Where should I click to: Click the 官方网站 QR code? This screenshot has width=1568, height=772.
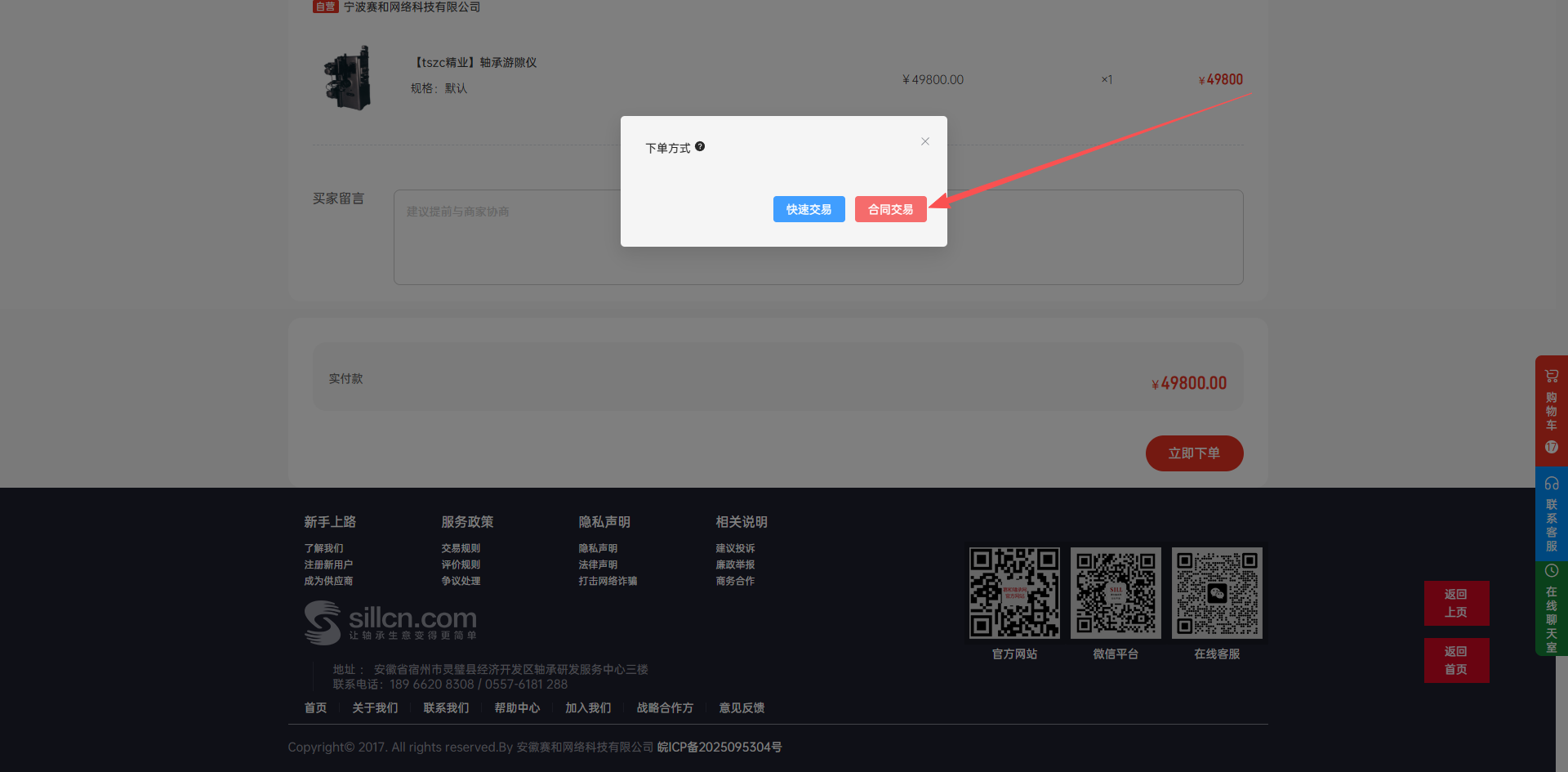[1014, 592]
